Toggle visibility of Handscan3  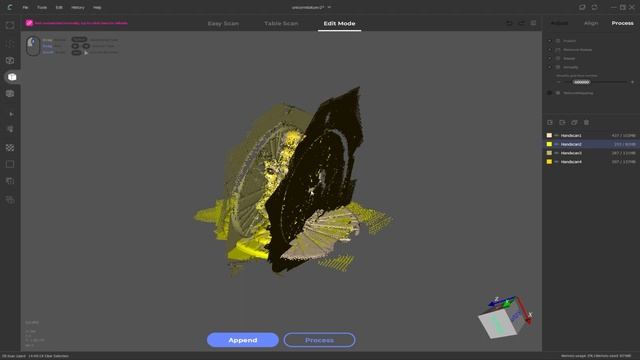[556, 153]
